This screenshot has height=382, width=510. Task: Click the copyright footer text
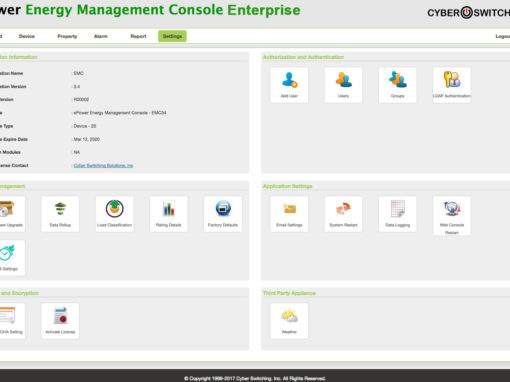pyautogui.click(x=255, y=378)
